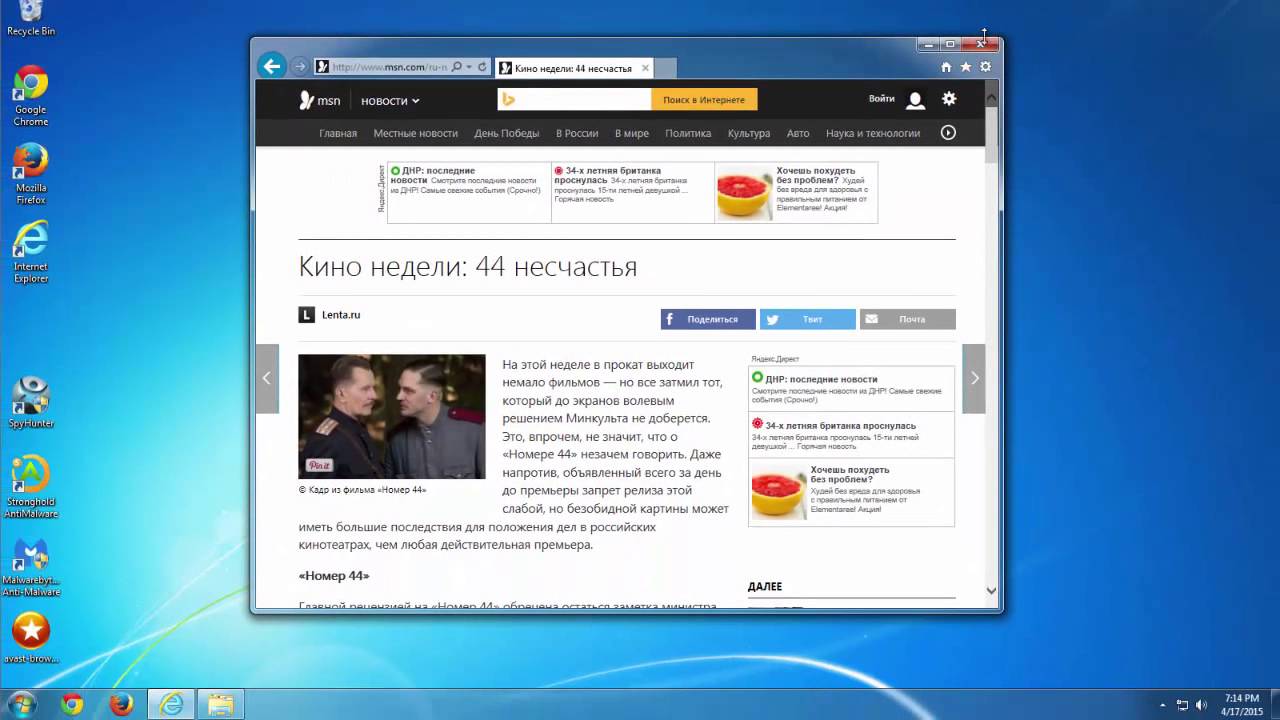Open Stronghold AntiMalware desktop shortcut

(31, 487)
